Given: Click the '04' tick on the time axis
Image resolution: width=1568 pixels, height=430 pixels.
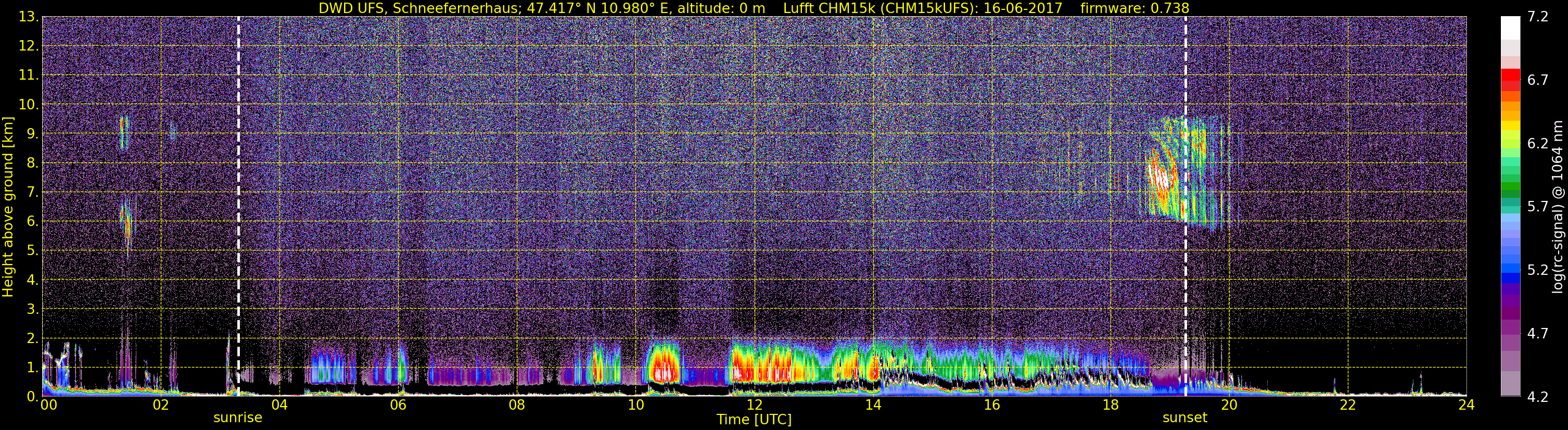Looking at the screenshot, I should (279, 406).
